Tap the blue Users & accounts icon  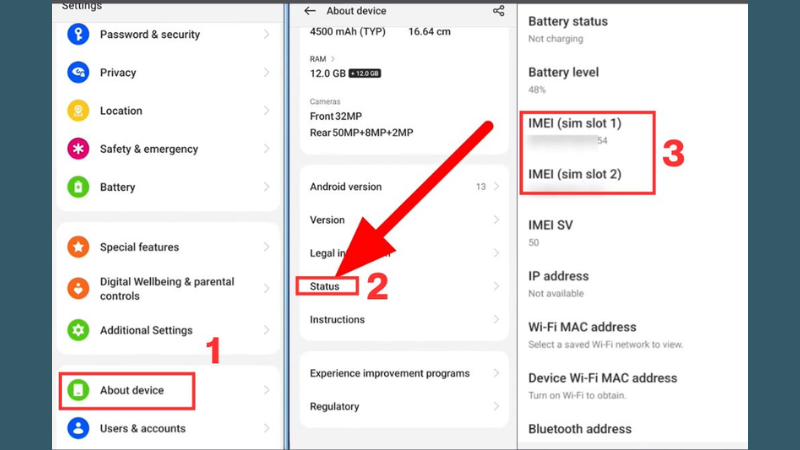pos(78,429)
